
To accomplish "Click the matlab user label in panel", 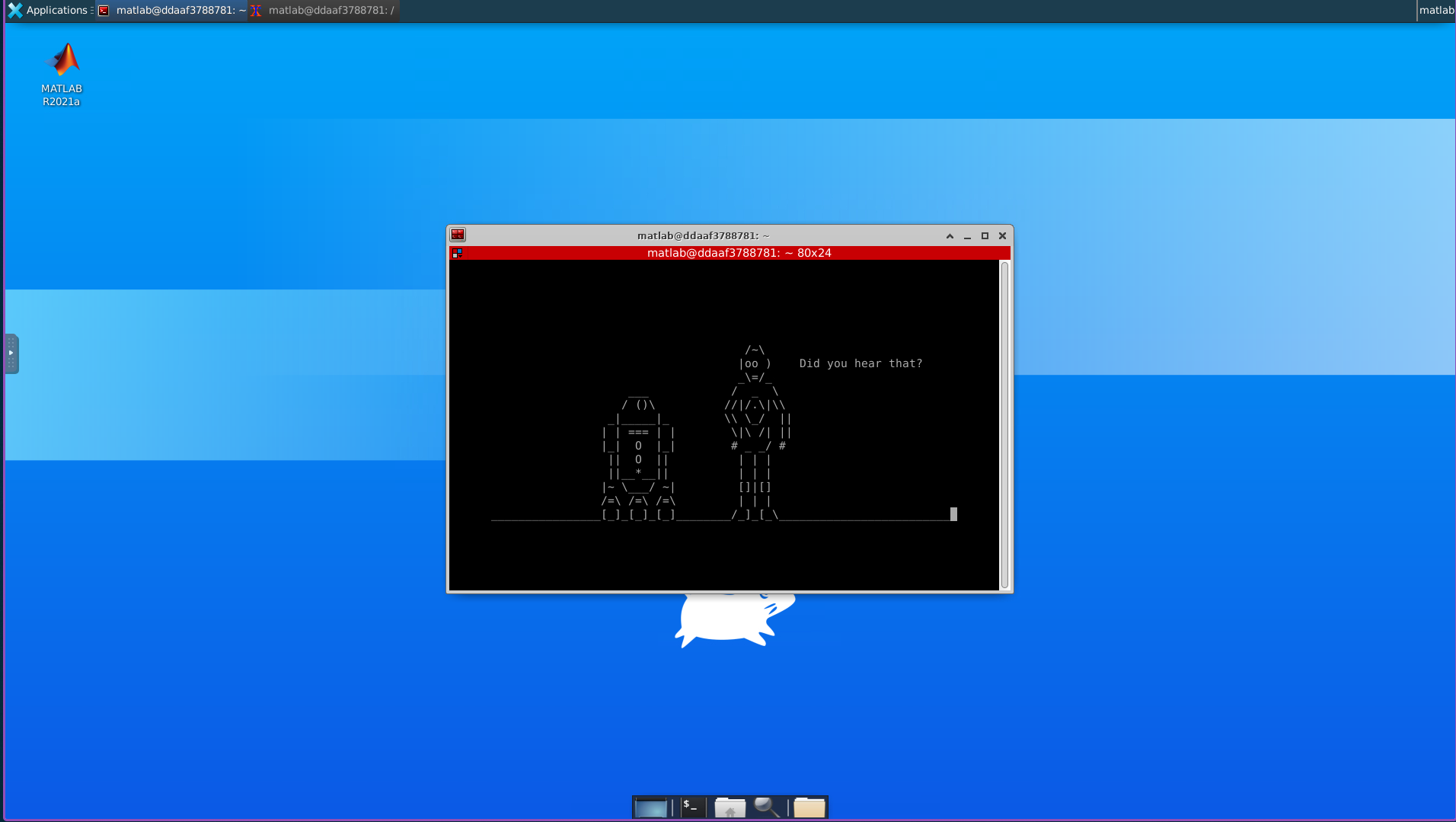I will (x=1436, y=10).
